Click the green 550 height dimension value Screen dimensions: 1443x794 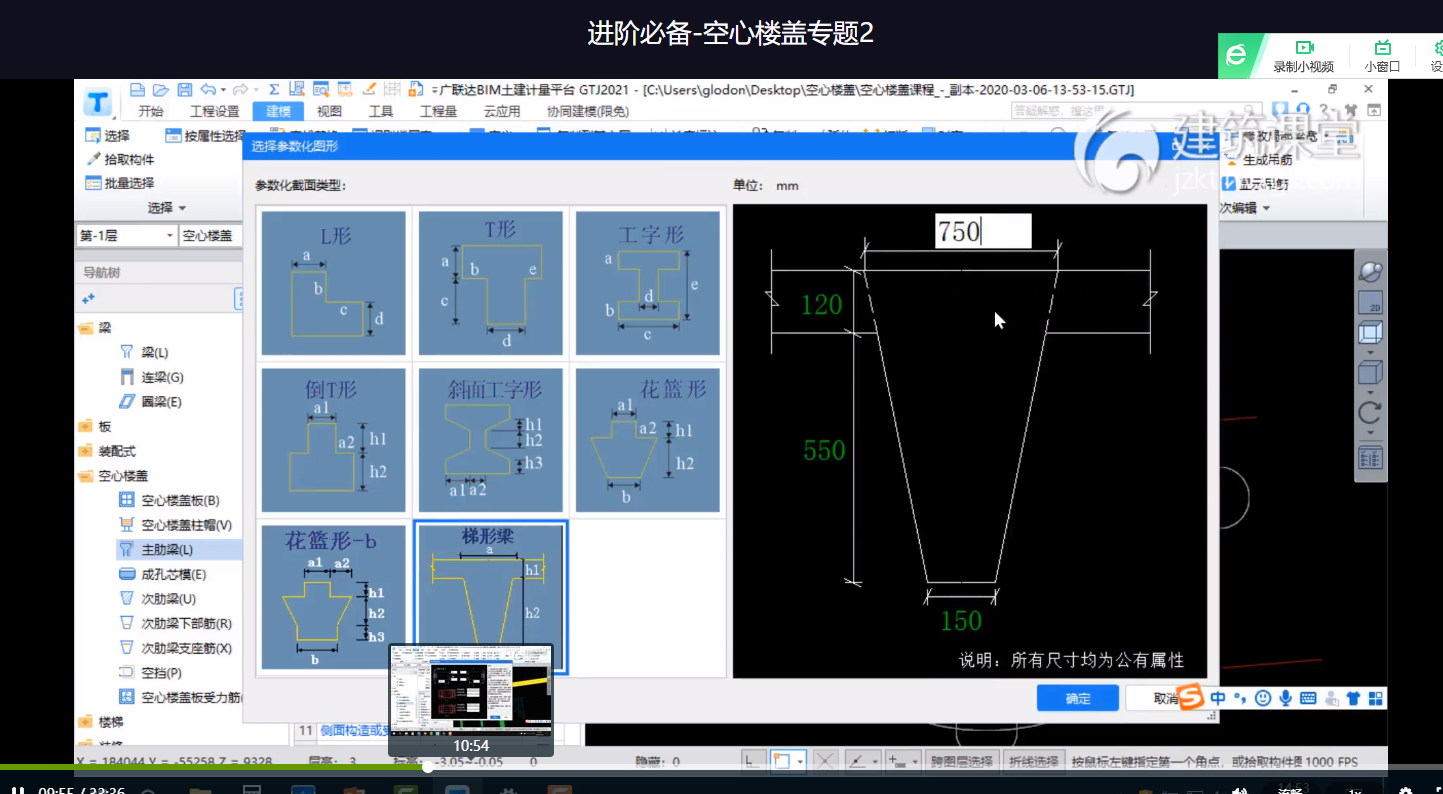[824, 451]
